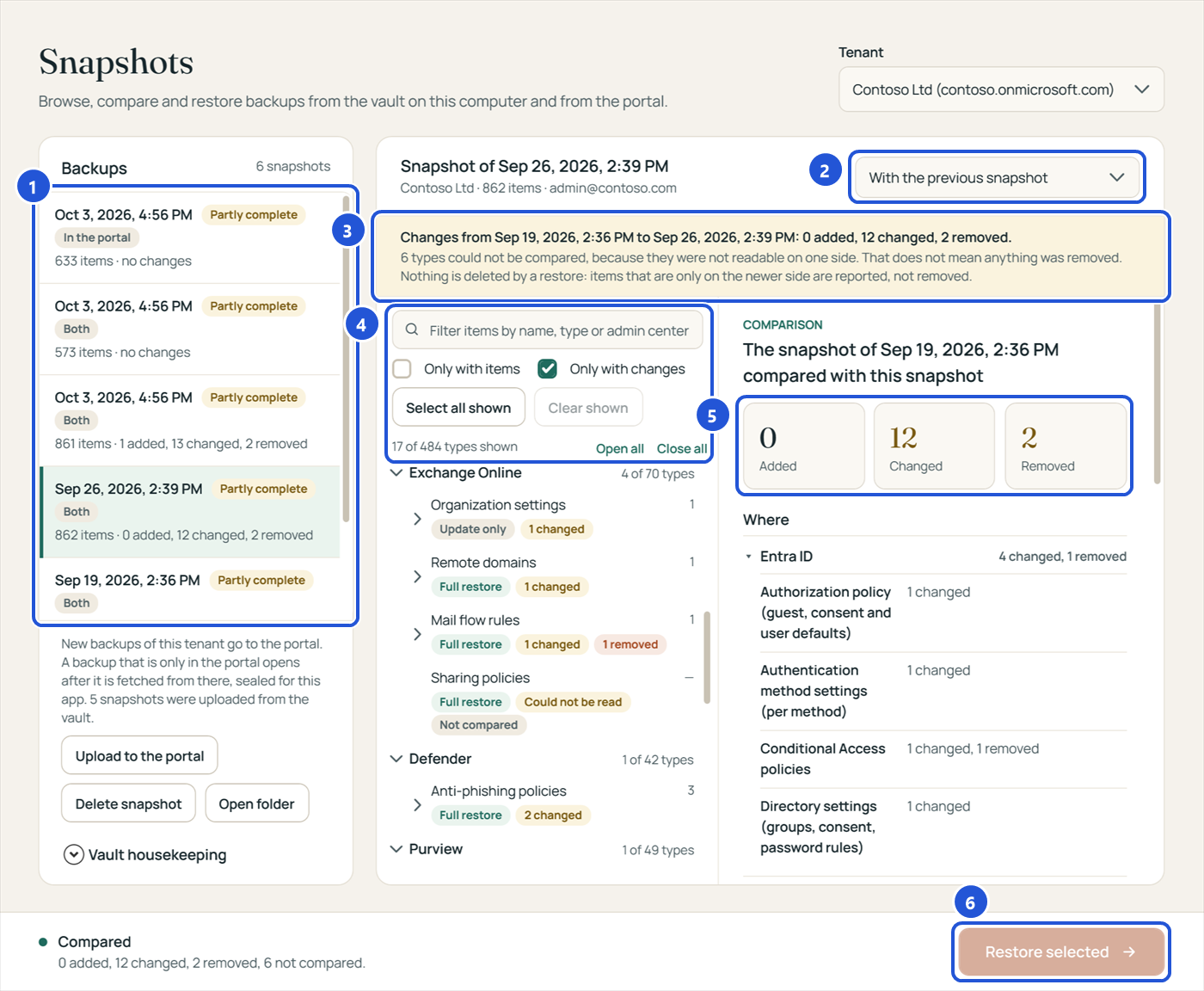The height and width of the screenshot is (991, 1204).
Task: Click the comparison panel scrollbar
Action: pos(1158,395)
